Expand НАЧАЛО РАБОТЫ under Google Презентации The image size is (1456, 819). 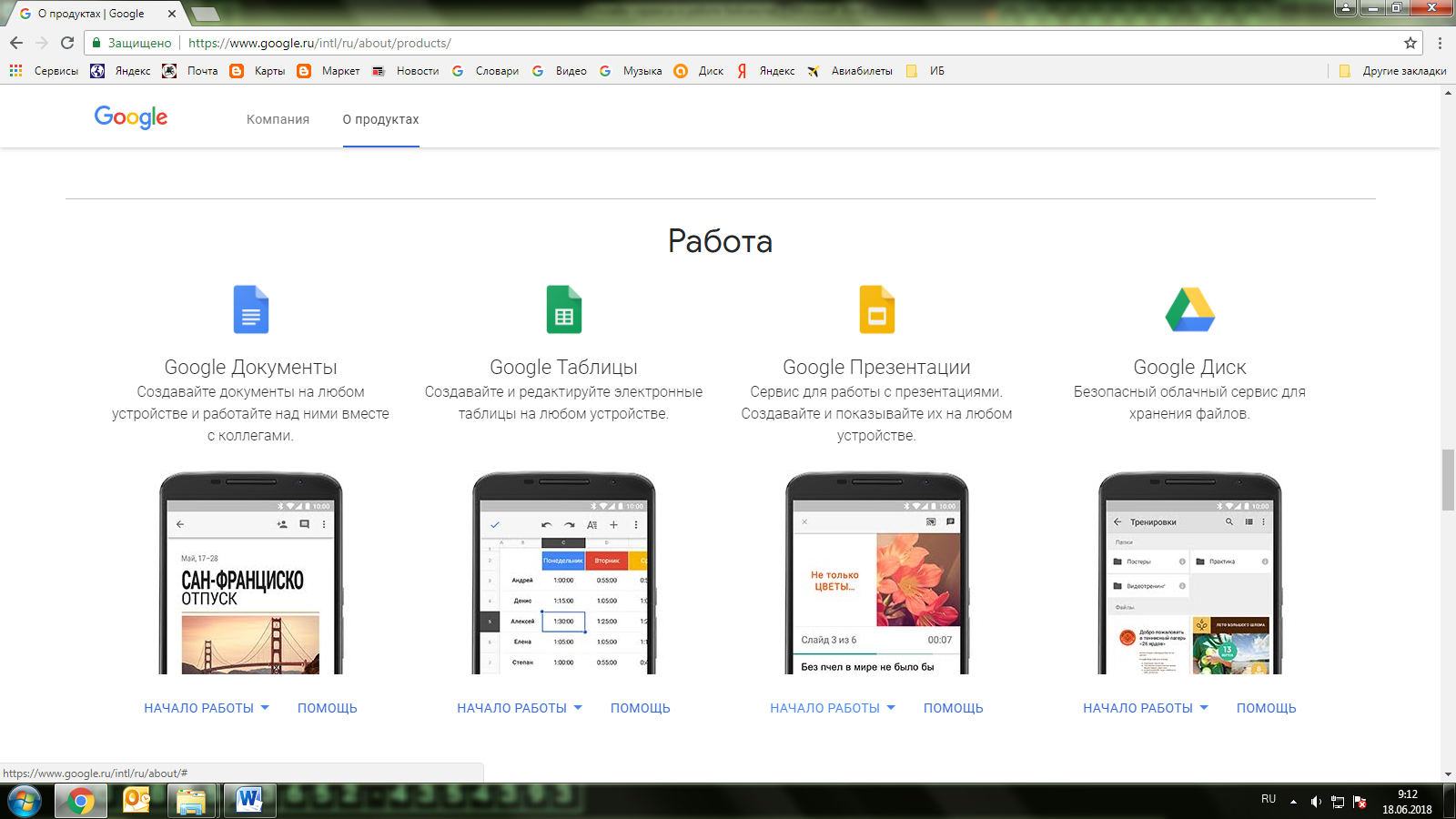click(833, 708)
